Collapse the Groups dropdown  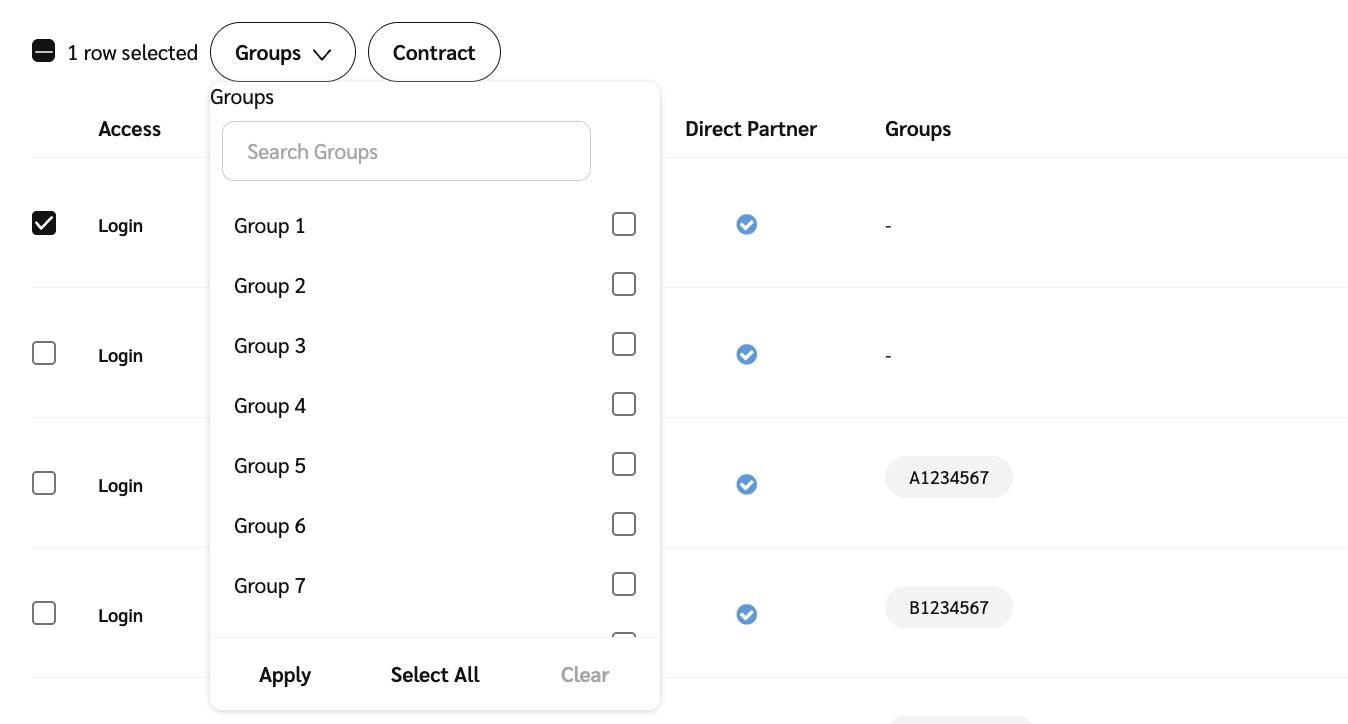point(283,53)
